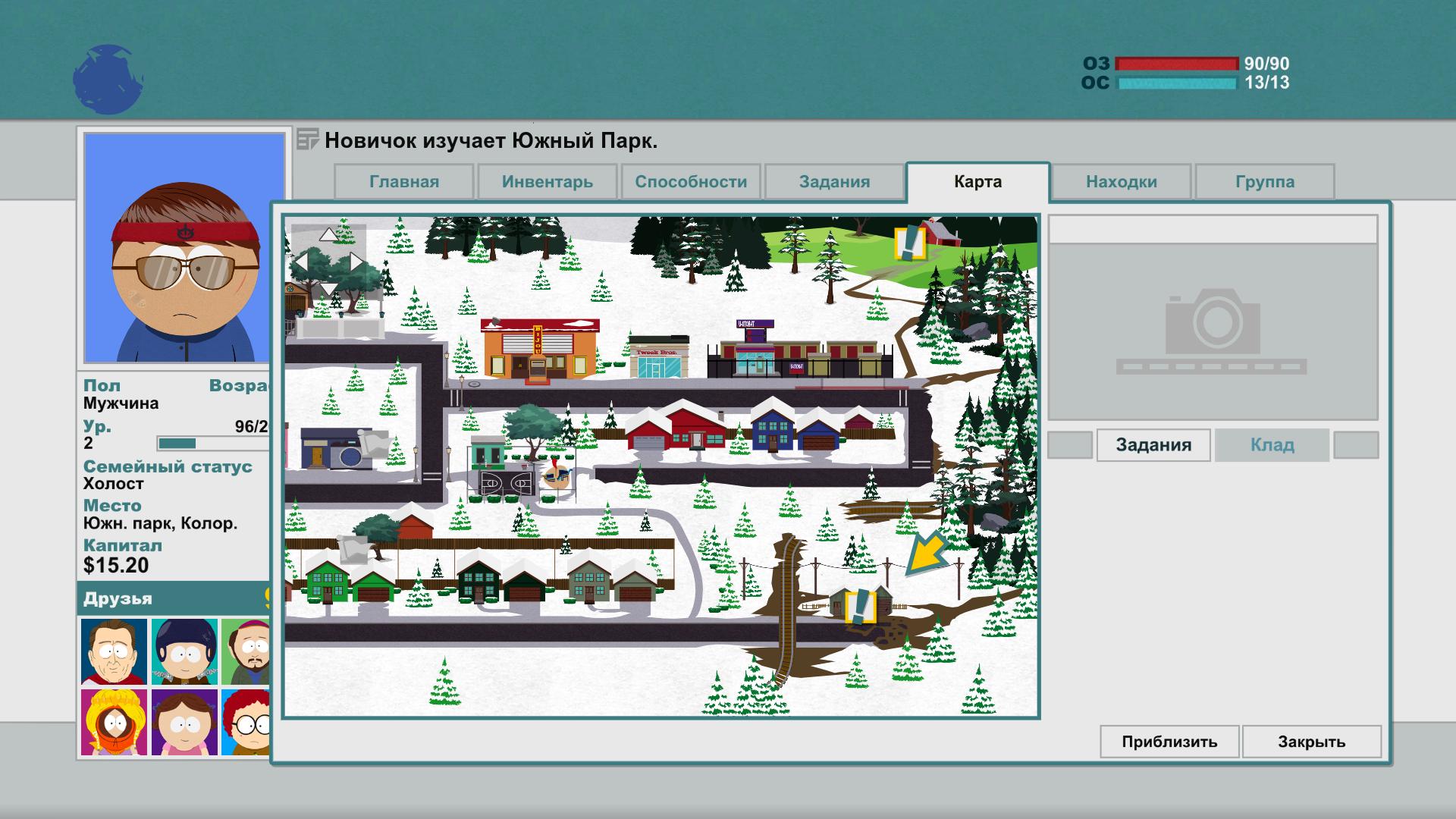Pan map right with the right arrow
Screen dimensions: 1456x819
[x=356, y=262]
